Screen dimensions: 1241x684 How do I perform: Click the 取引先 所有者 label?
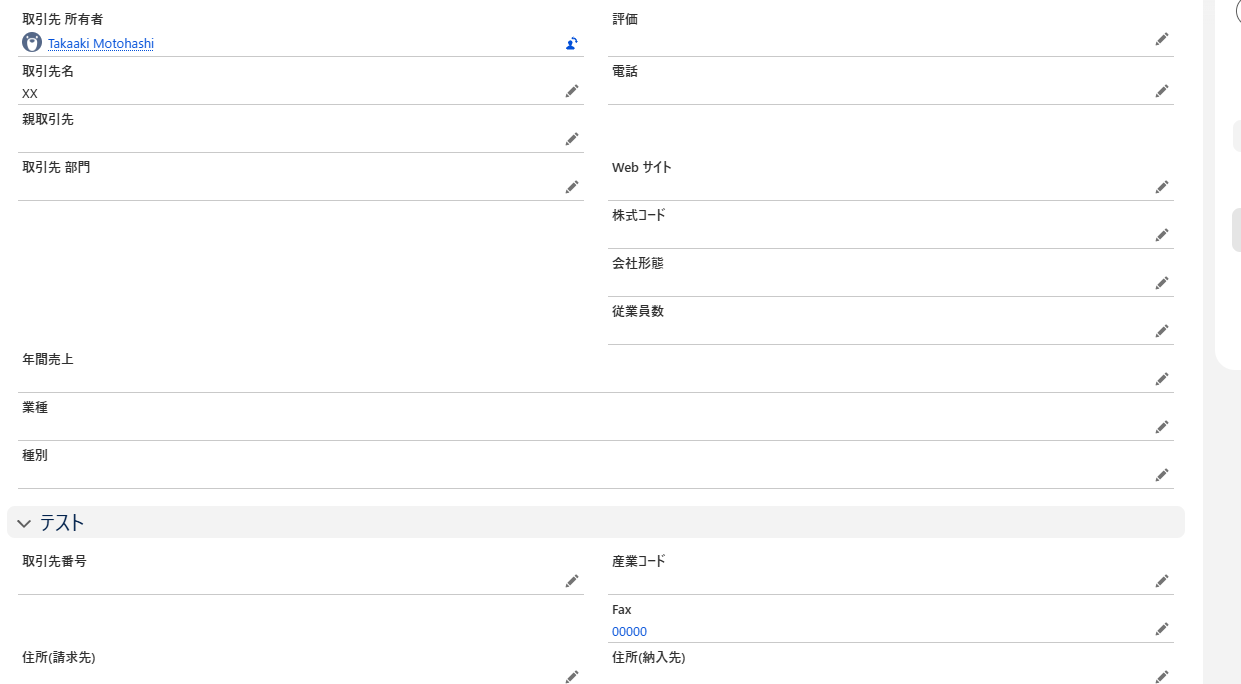click(x=62, y=19)
